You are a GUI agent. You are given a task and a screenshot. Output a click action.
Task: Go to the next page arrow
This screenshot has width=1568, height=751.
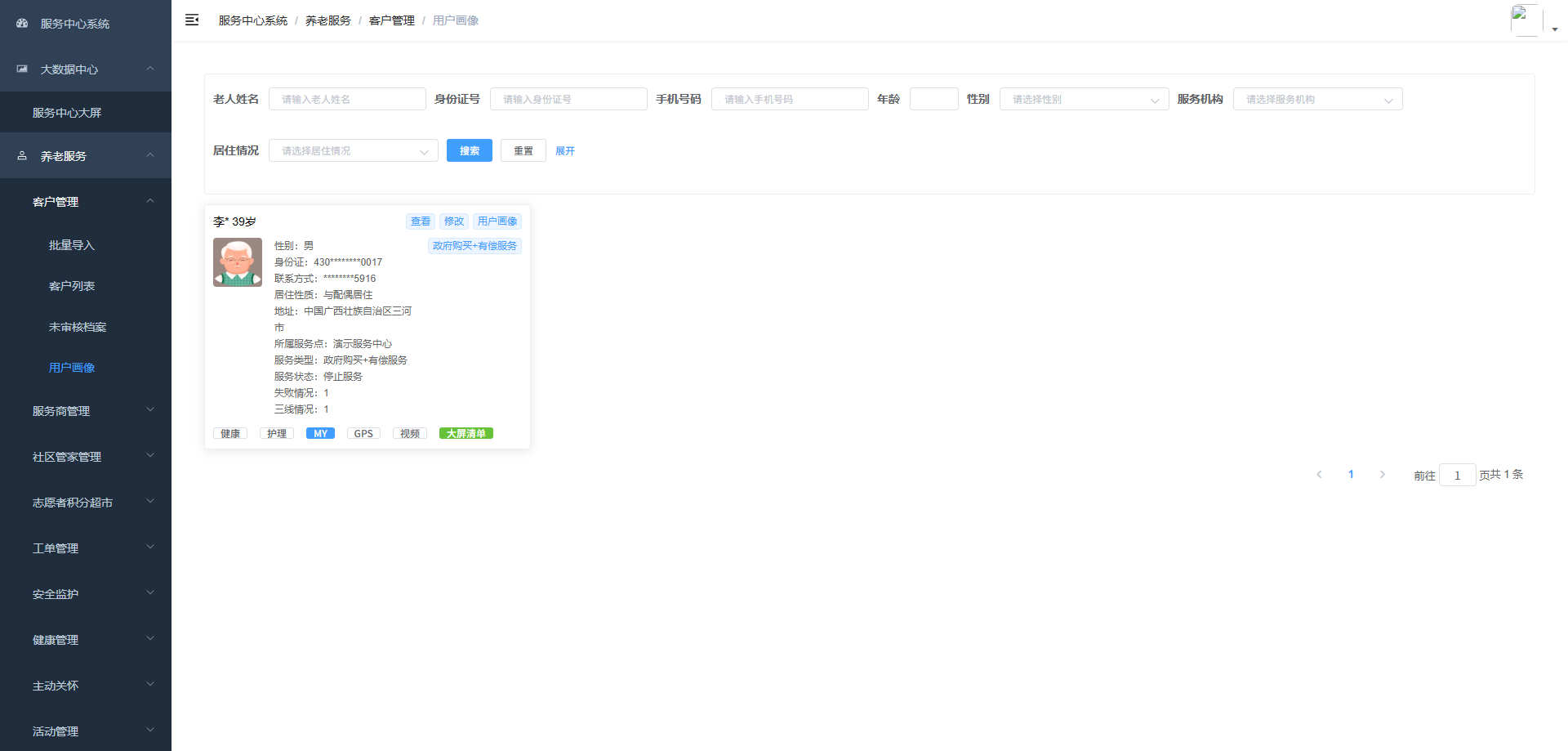pyautogui.click(x=1382, y=474)
